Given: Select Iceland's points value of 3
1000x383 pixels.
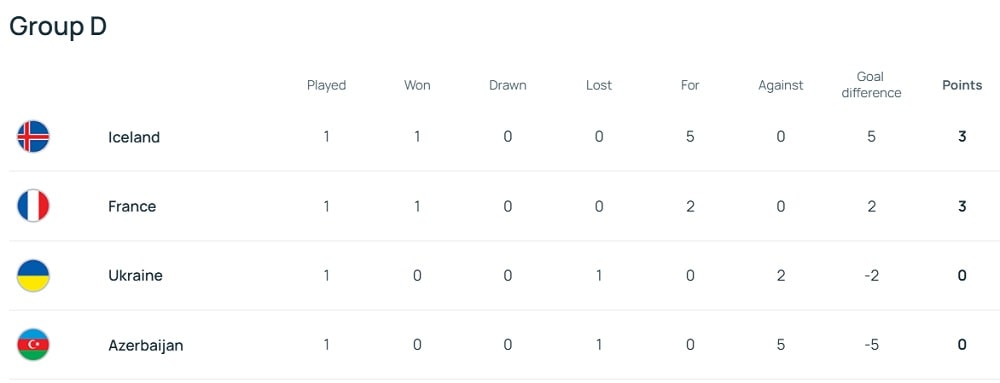Looking at the screenshot, I should click(962, 136).
